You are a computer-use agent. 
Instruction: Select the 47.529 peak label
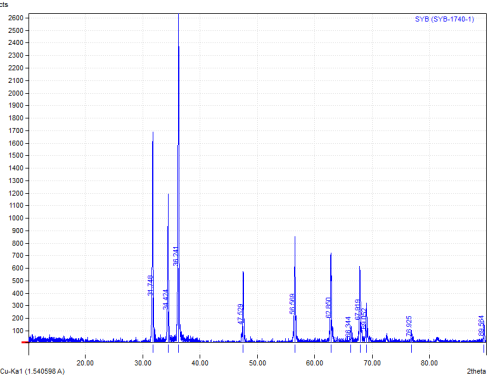pos(240,314)
